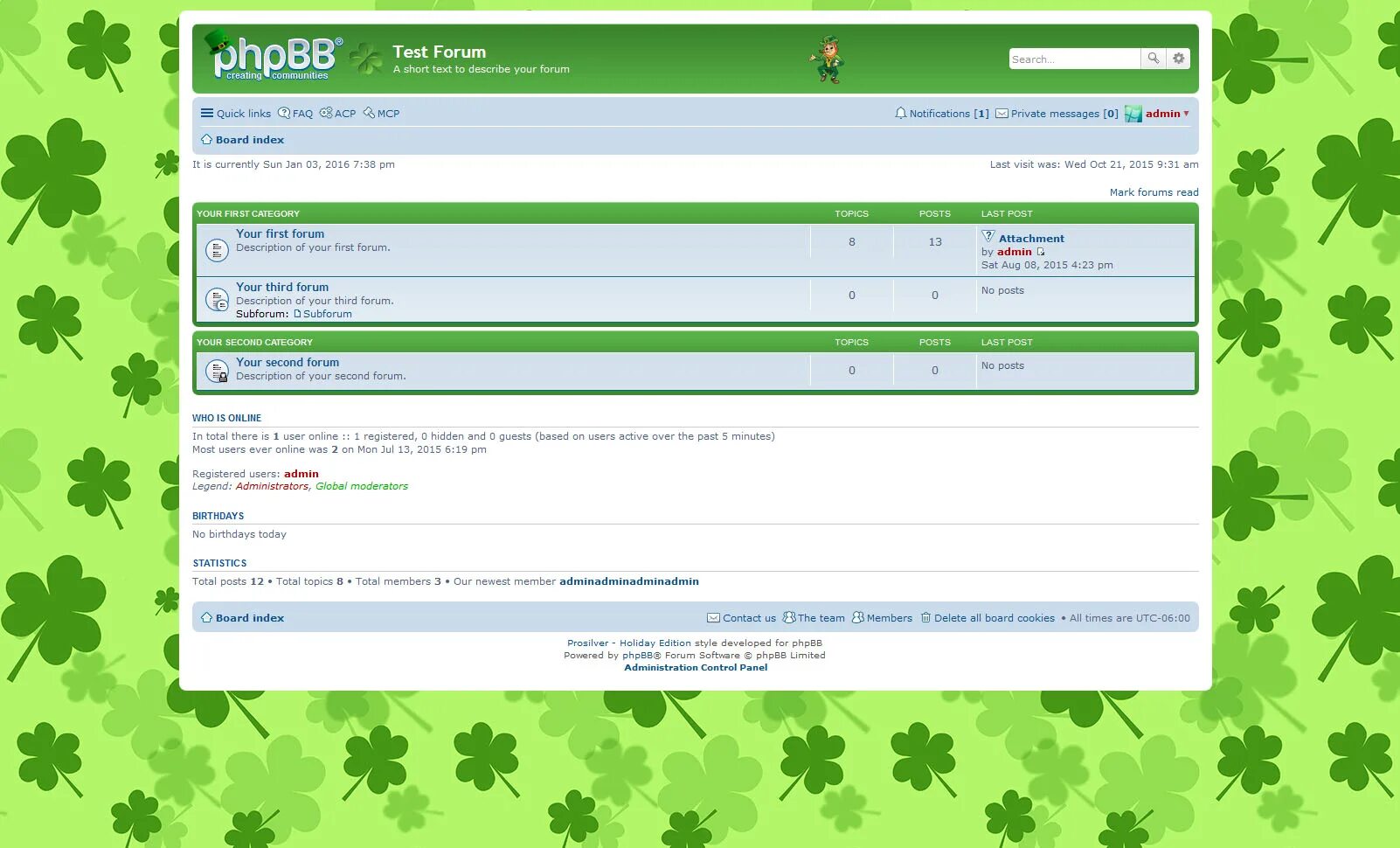Click the go-to-latest-post icon beside admin
The height and width of the screenshot is (848, 1400).
1041,251
